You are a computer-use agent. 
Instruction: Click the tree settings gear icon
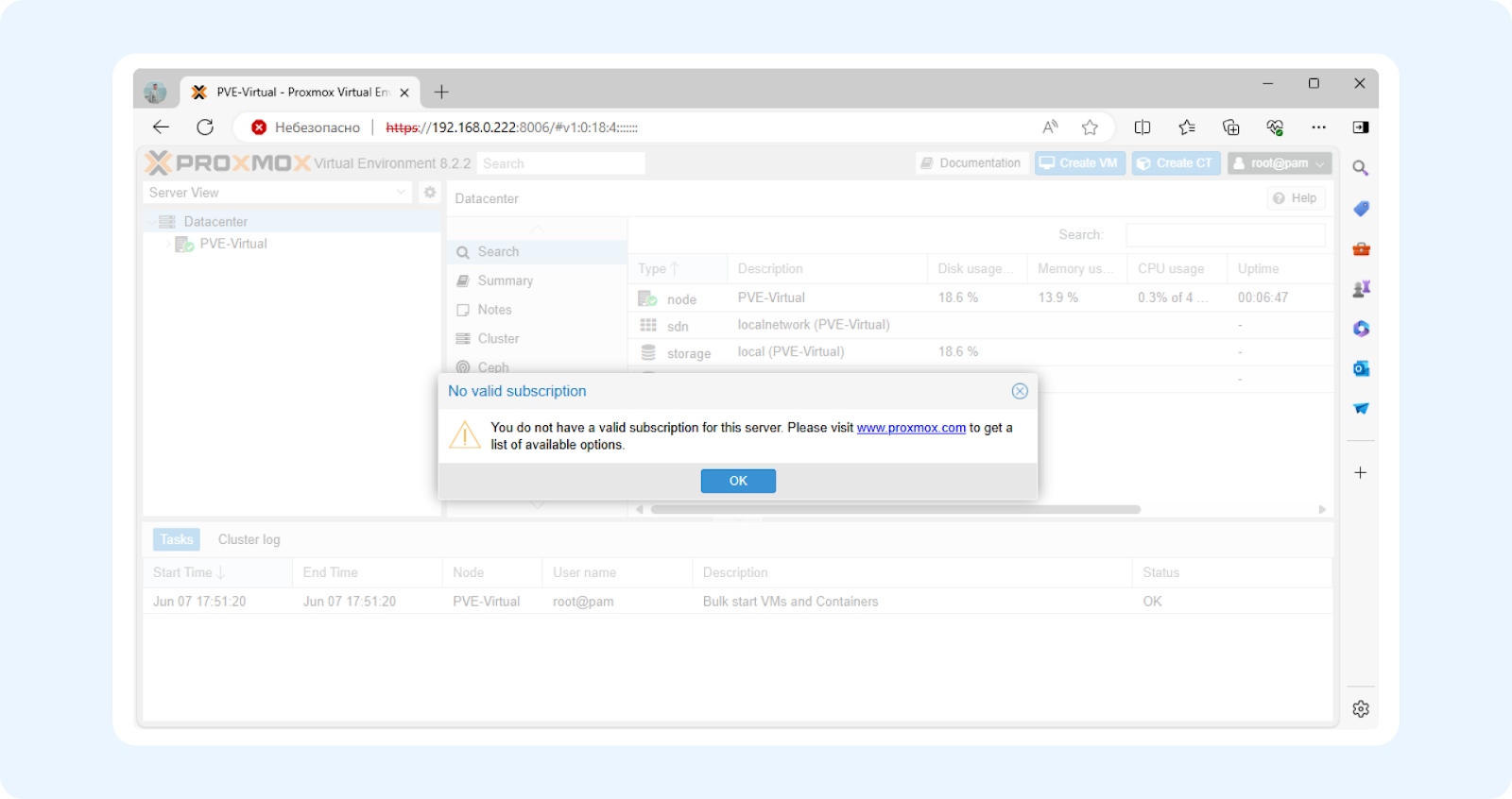pos(430,193)
